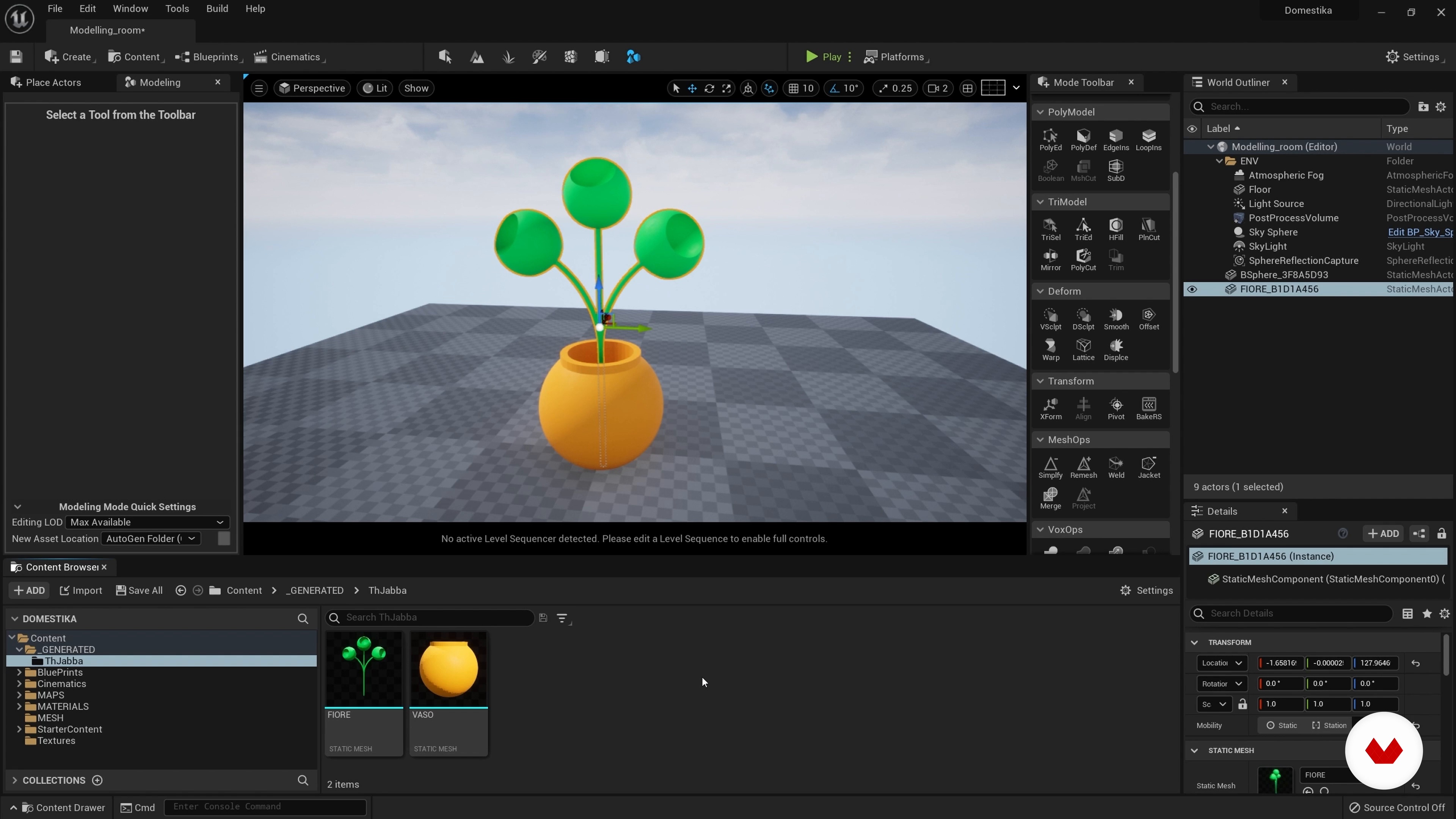Set mobility to Static

click(x=1282, y=725)
